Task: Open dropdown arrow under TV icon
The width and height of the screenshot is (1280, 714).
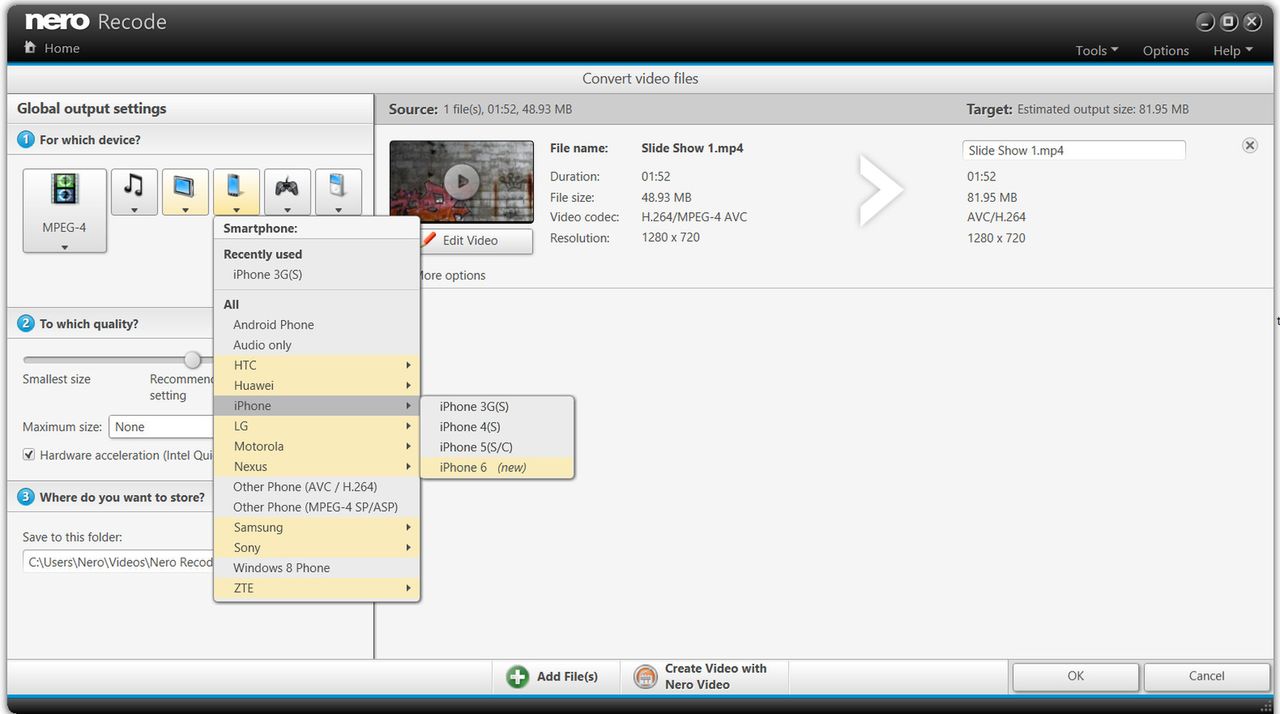Action: coord(185,210)
